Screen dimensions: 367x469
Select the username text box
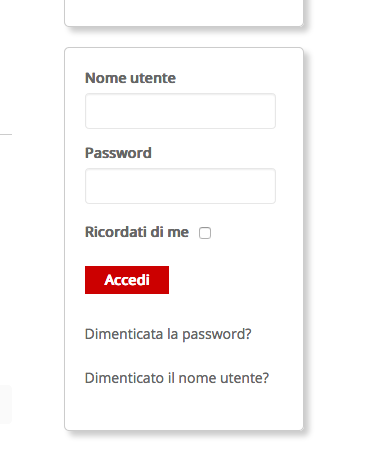coord(180,111)
